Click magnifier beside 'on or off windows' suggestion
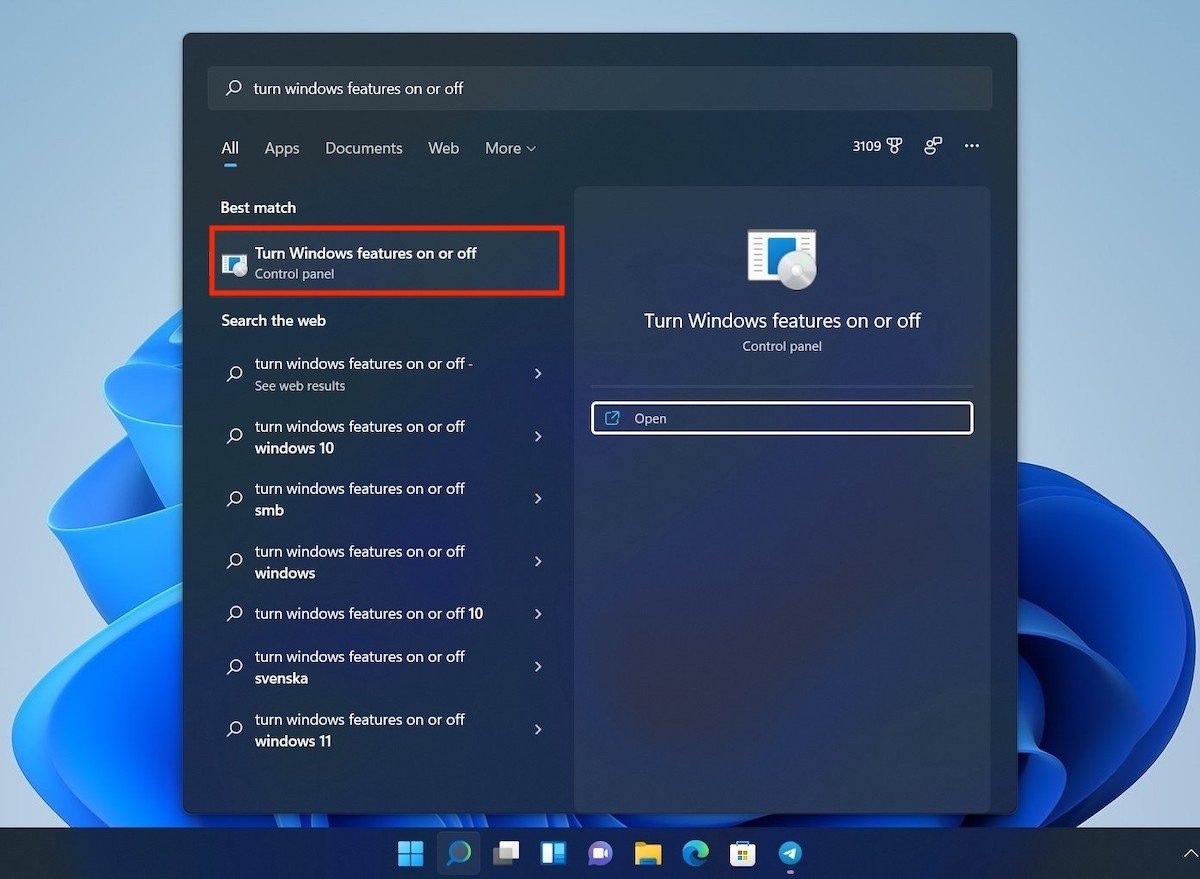 (235, 561)
